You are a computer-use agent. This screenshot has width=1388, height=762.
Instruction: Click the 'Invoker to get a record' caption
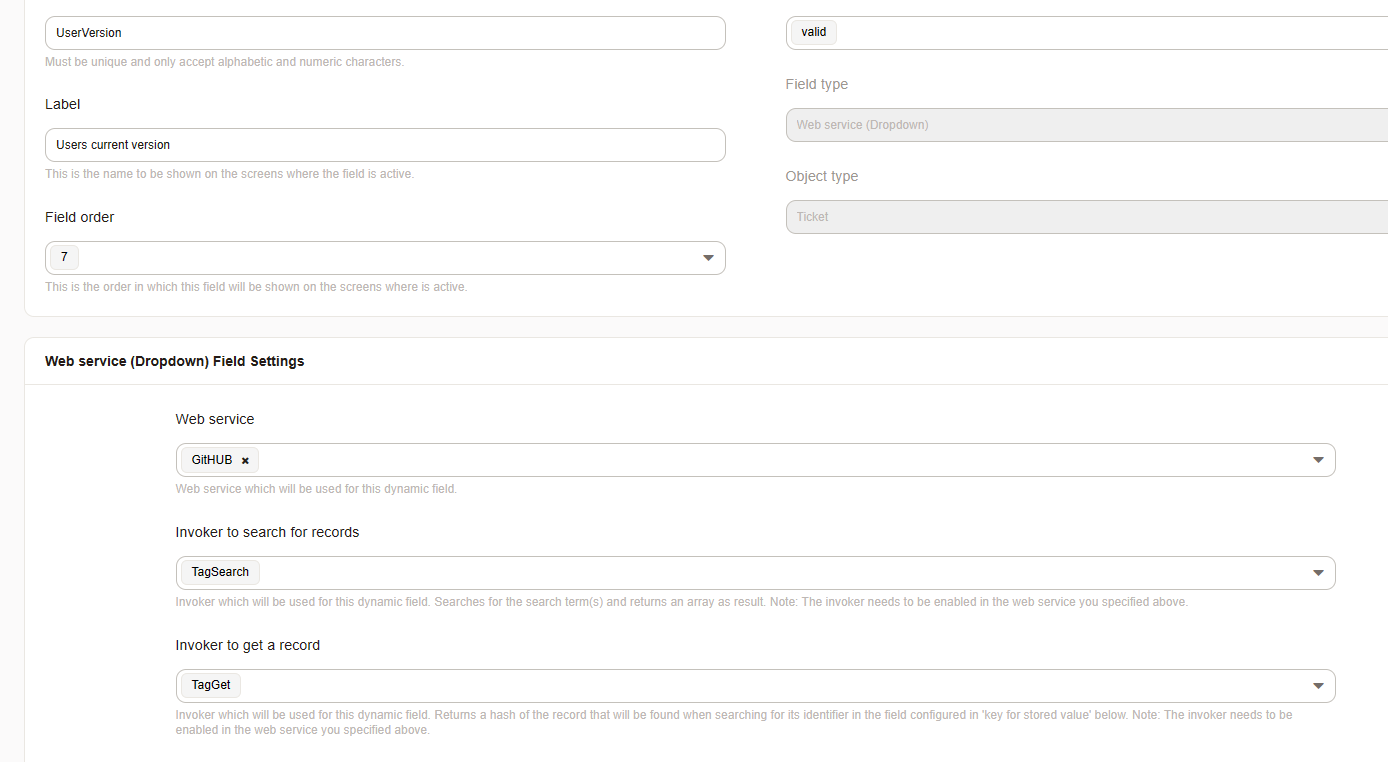point(248,645)
